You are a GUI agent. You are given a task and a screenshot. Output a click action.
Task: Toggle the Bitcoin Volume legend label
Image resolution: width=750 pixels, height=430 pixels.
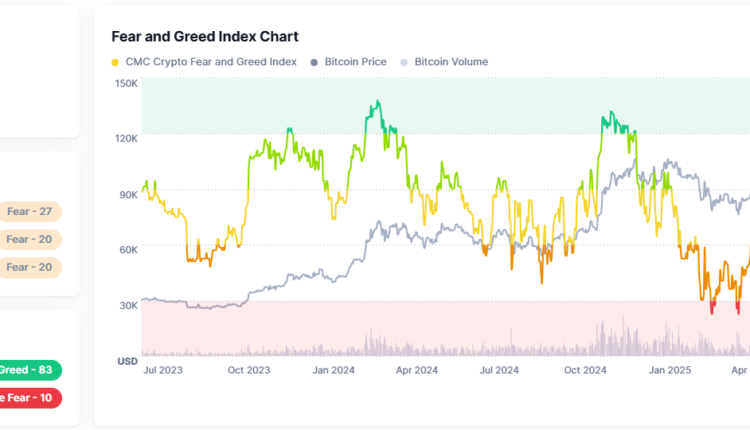451,62
